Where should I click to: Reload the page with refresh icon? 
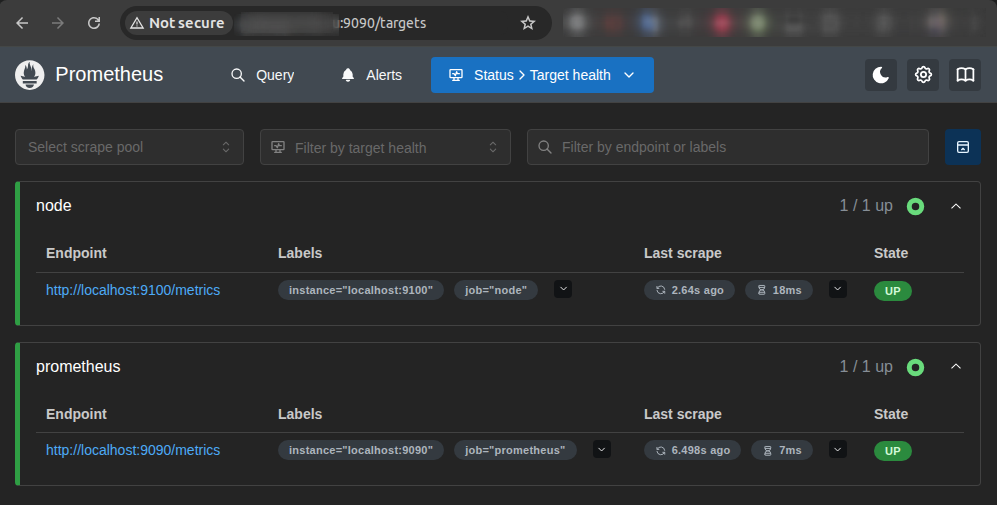94,23
